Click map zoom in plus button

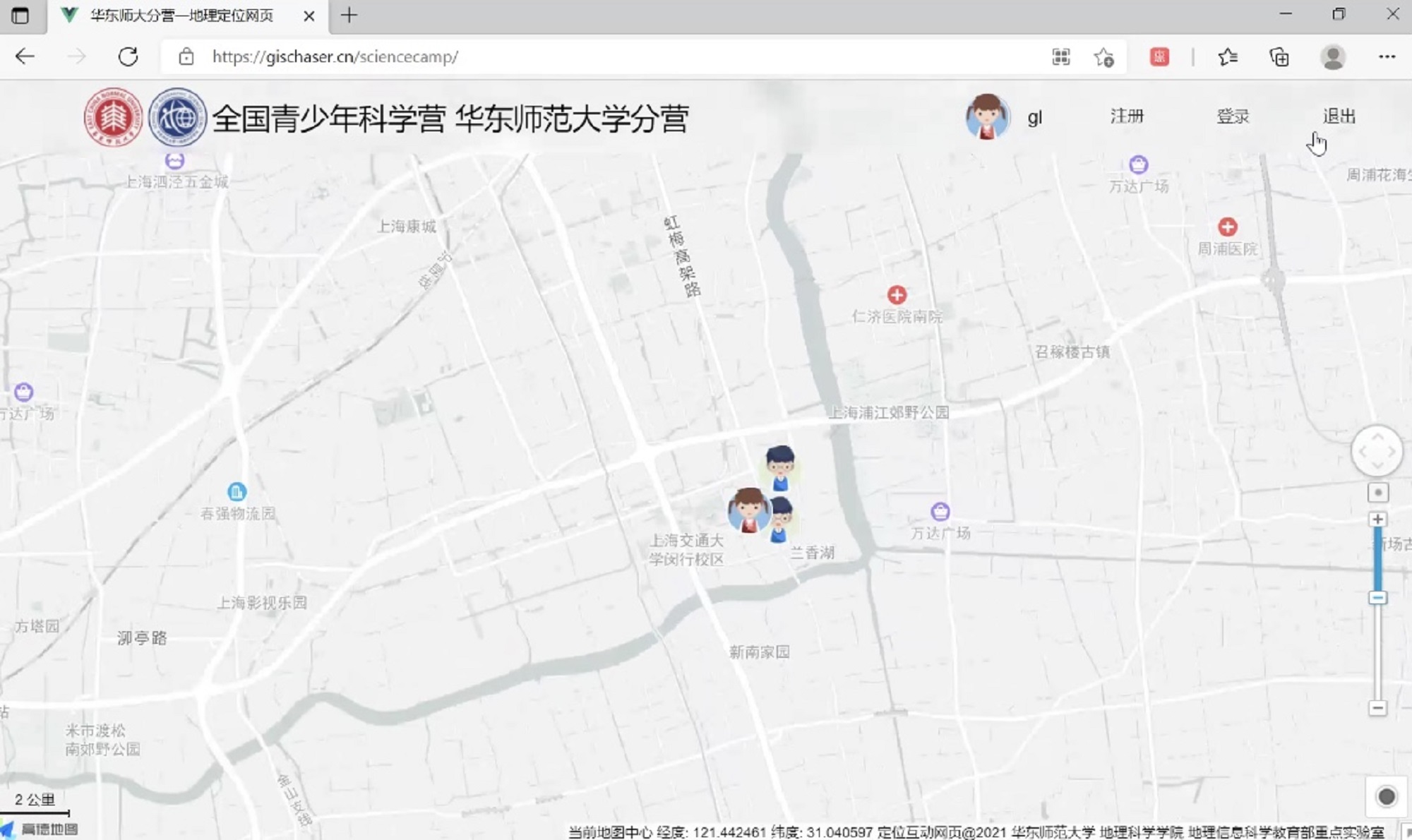1377,520
